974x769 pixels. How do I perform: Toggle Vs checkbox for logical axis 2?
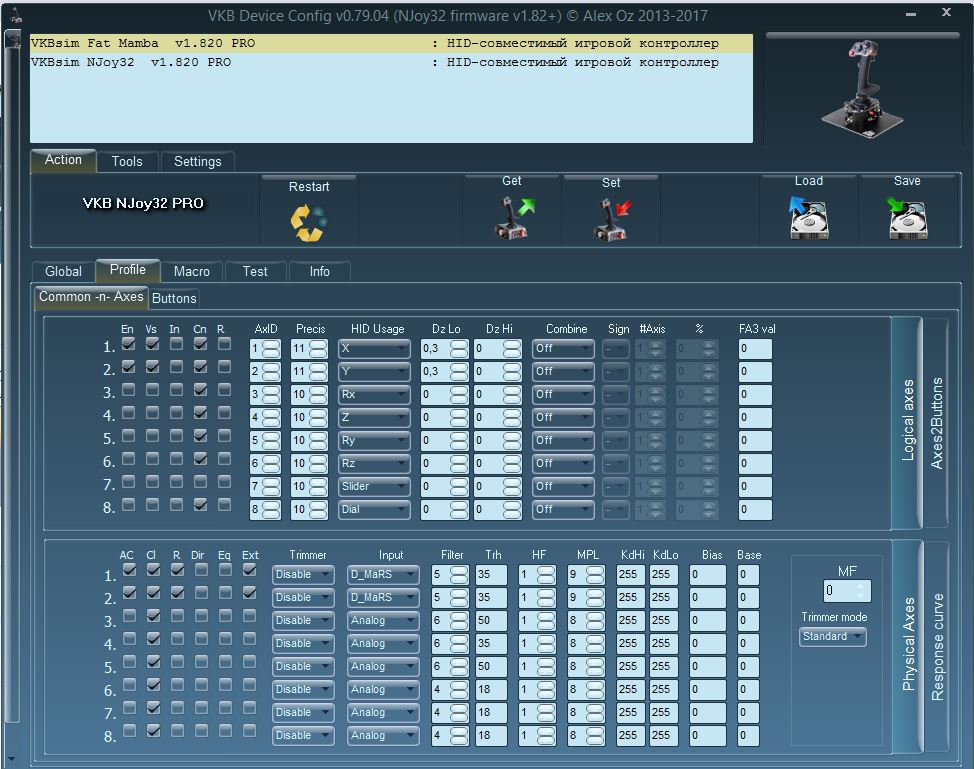pyautogui.click(x=152, y=366)
